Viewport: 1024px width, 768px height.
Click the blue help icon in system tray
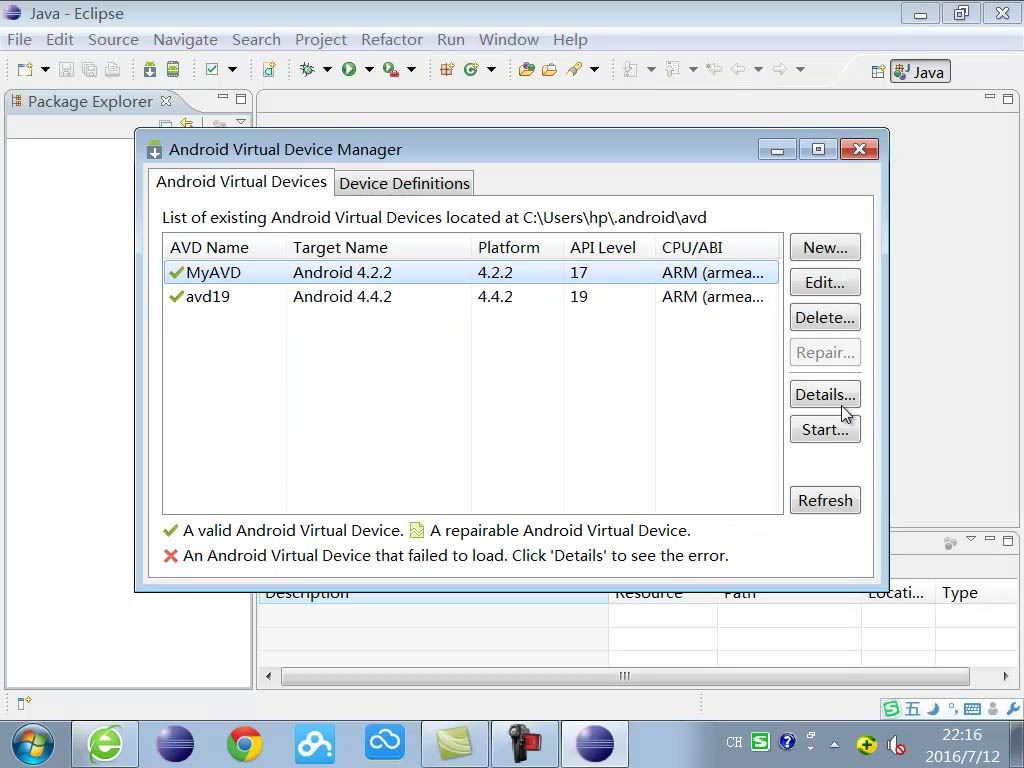(788, 741)
